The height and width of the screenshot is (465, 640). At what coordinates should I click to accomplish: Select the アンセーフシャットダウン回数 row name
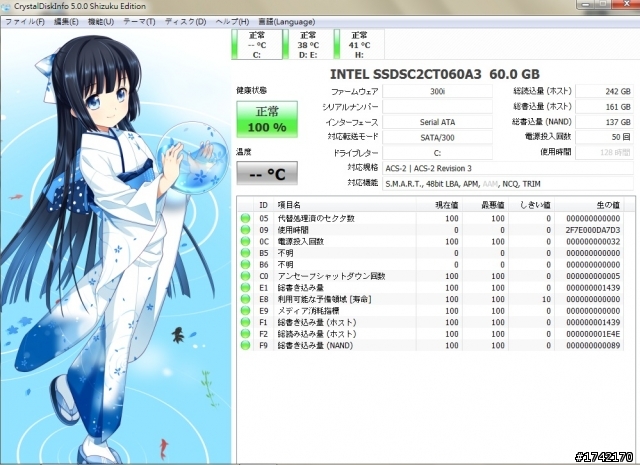pos(331,276)
